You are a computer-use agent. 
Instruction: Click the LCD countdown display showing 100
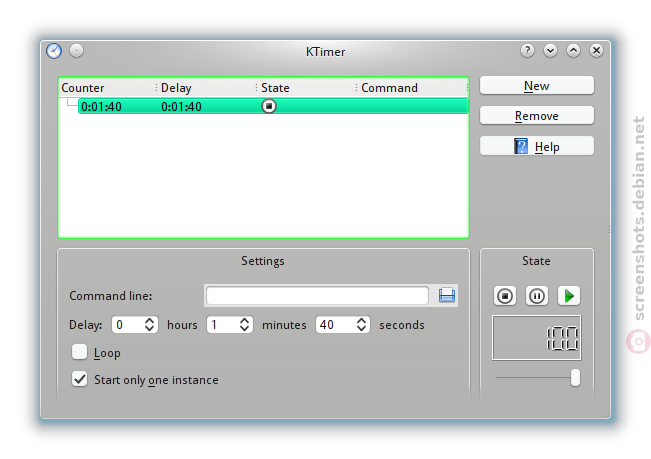[537, 338]
